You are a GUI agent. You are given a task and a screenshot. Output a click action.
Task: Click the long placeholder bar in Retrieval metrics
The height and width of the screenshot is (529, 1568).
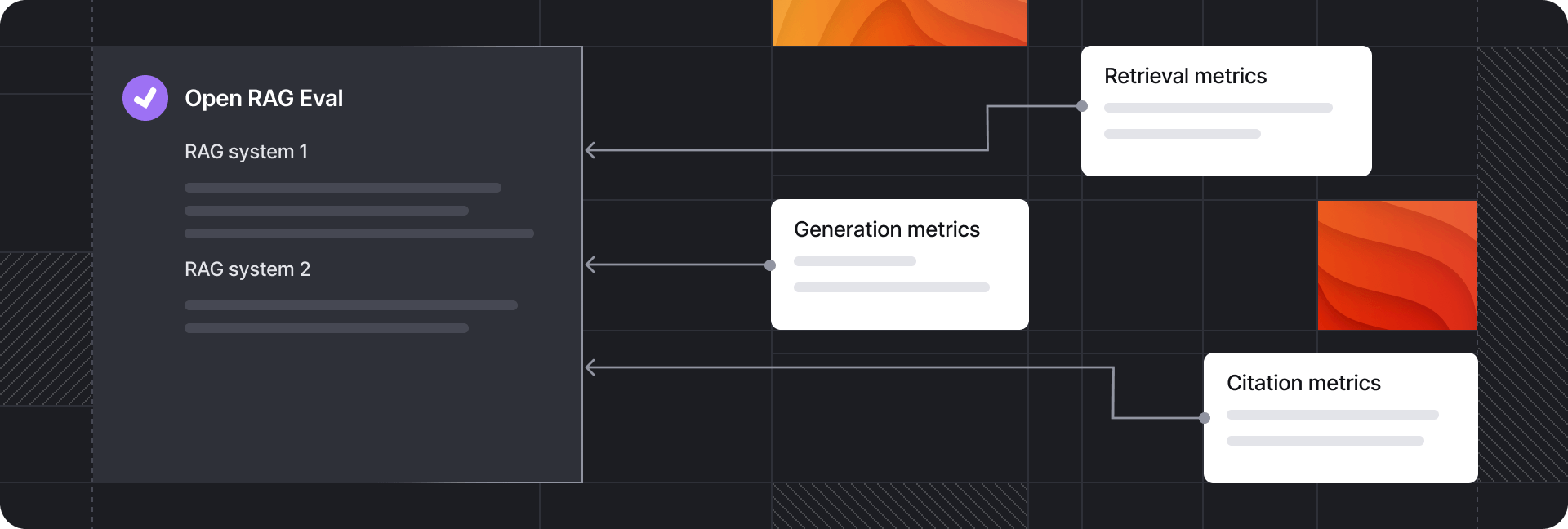[1218, 108]
